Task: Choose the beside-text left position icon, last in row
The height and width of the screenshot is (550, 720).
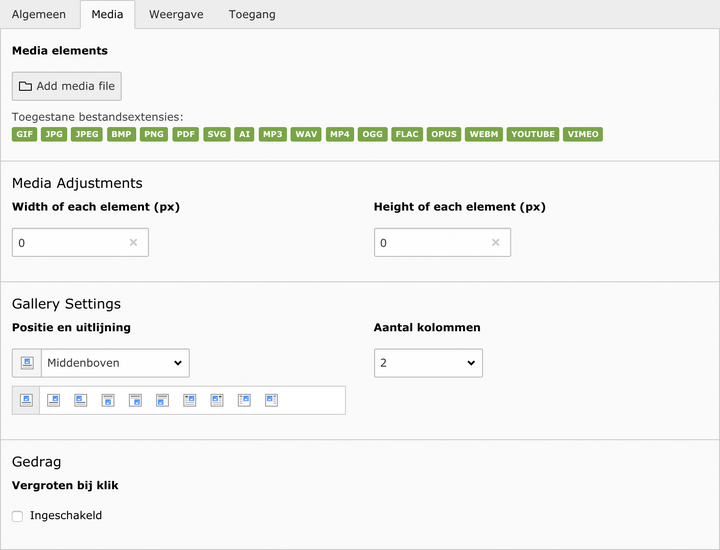Action: pos(271,400)
